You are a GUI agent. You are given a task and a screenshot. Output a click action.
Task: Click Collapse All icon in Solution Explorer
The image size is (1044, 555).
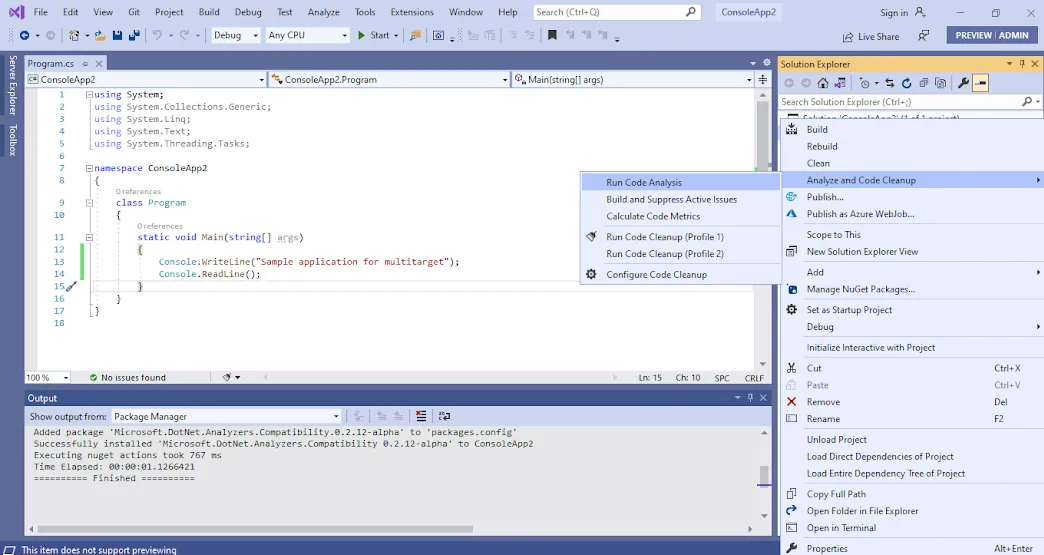[923, 83]
